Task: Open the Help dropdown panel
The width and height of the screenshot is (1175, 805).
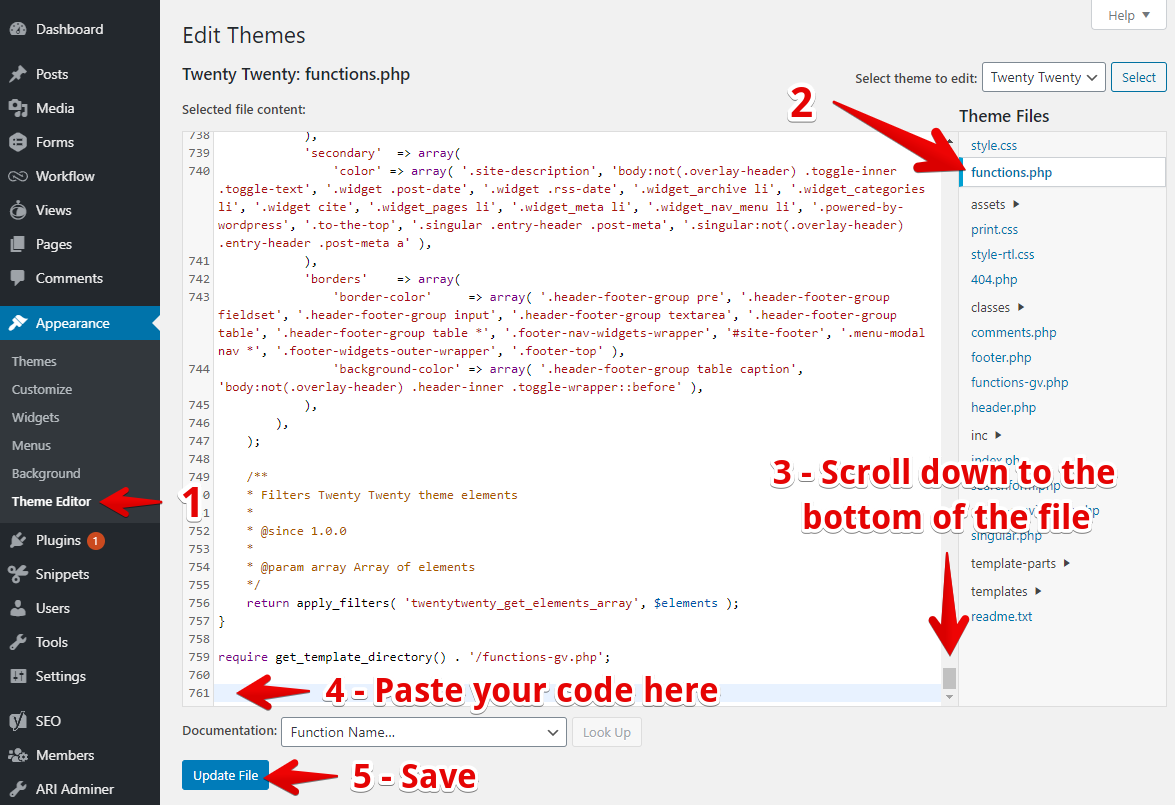Action: (1128, 15)
